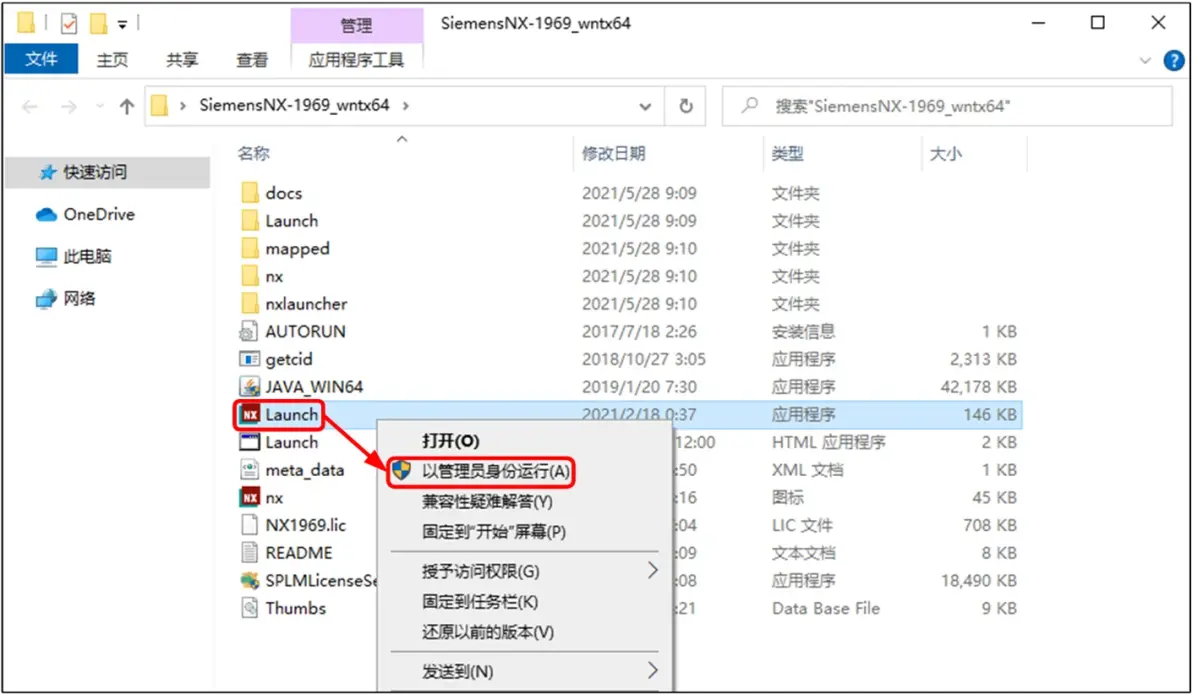The height and width of the screenshot is (695, 1192).
Task: Click the "LIC 文件" type text
Action: tap(802, 525)
